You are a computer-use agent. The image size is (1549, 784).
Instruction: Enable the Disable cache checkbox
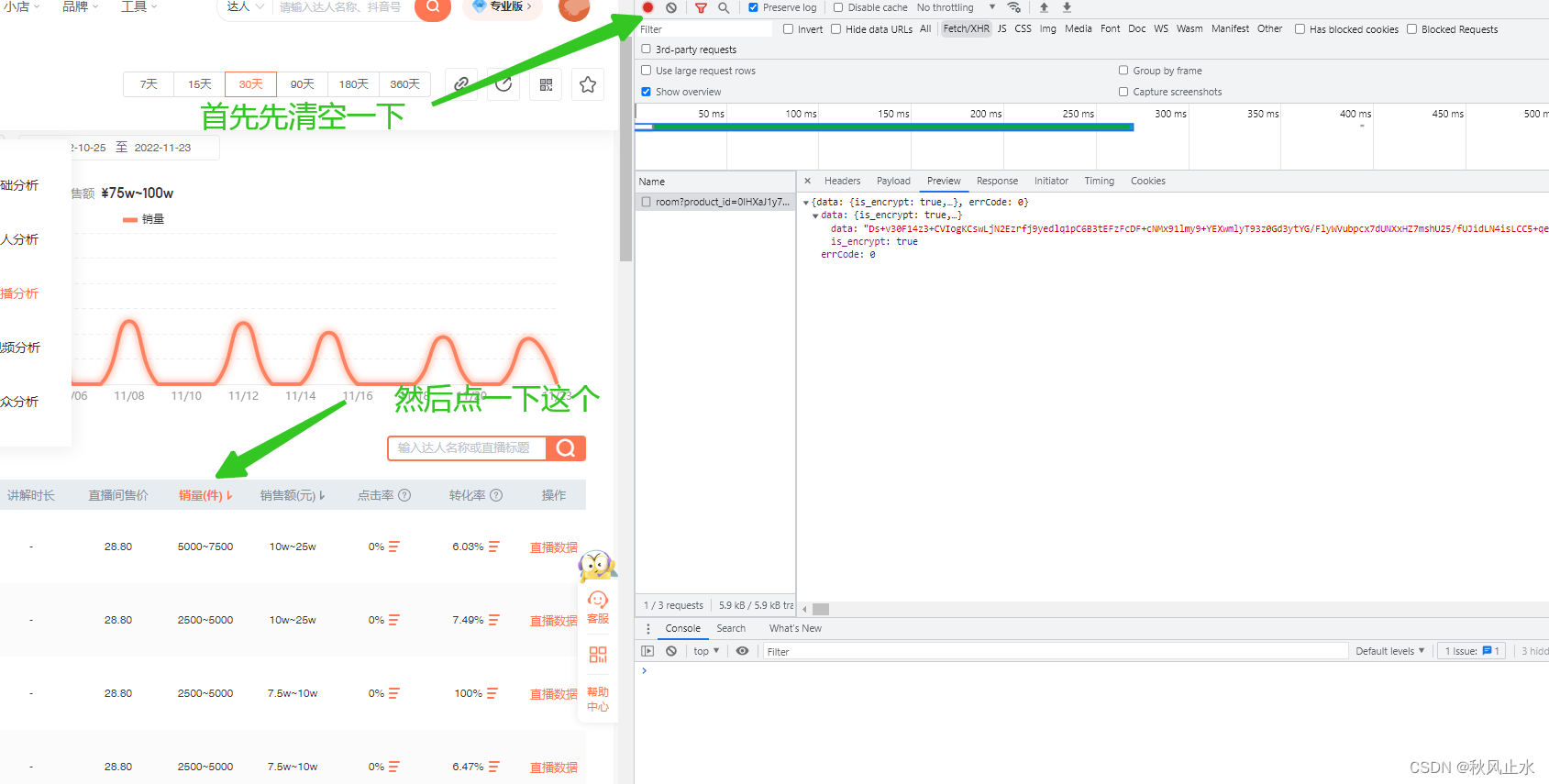click(x=837, y=7)
